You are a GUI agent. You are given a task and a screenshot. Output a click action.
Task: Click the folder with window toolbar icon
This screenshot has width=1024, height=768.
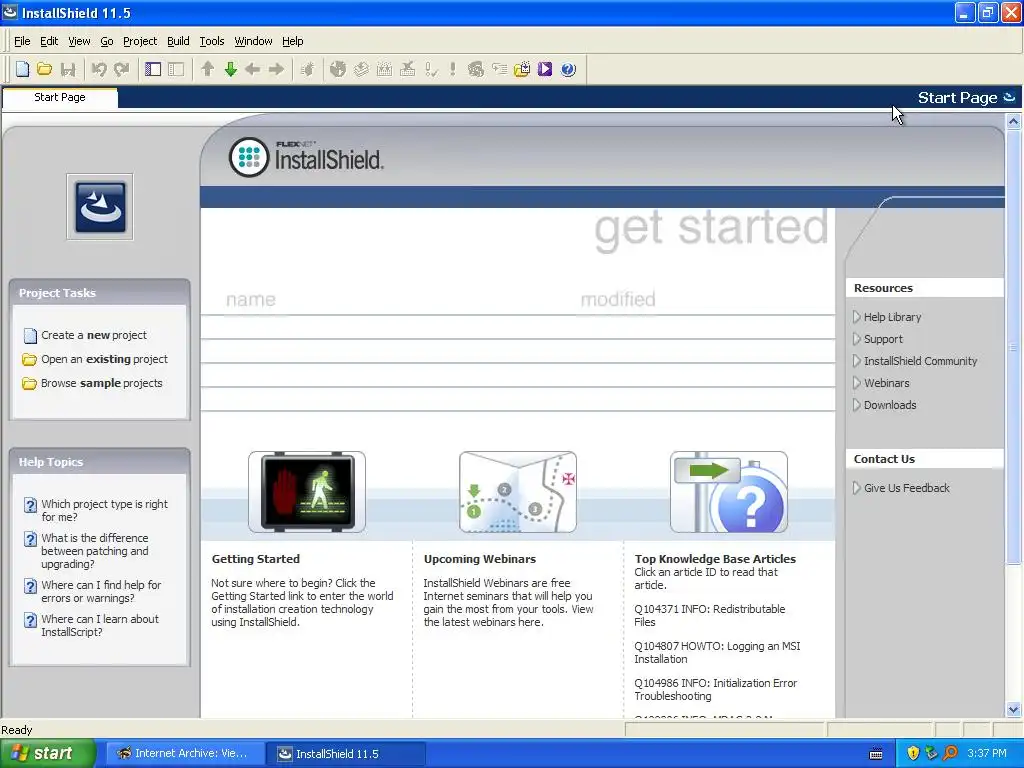(x=522, y=69)
